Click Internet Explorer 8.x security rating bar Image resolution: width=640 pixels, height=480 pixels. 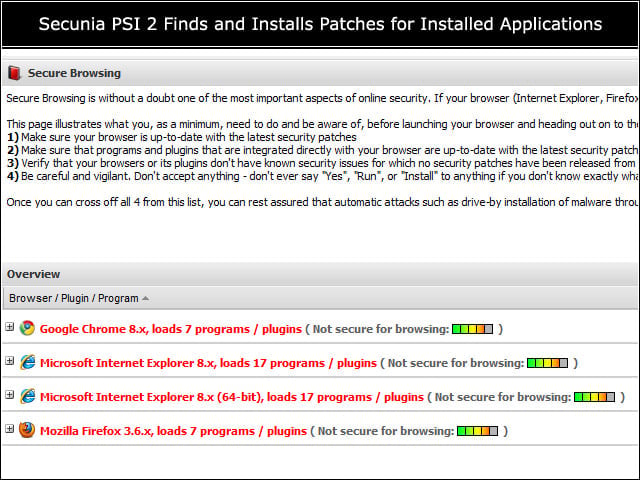(x=547, y=363)
